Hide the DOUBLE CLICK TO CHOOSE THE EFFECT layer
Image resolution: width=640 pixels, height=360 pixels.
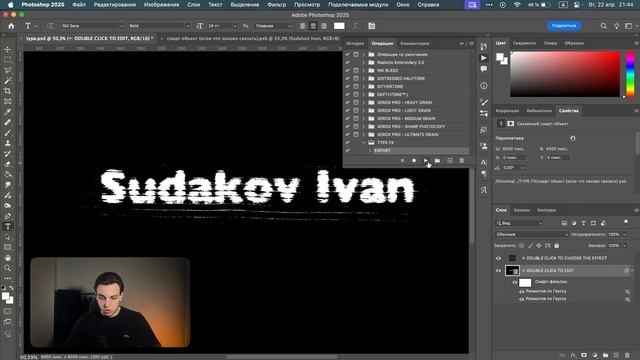[498, 258]
